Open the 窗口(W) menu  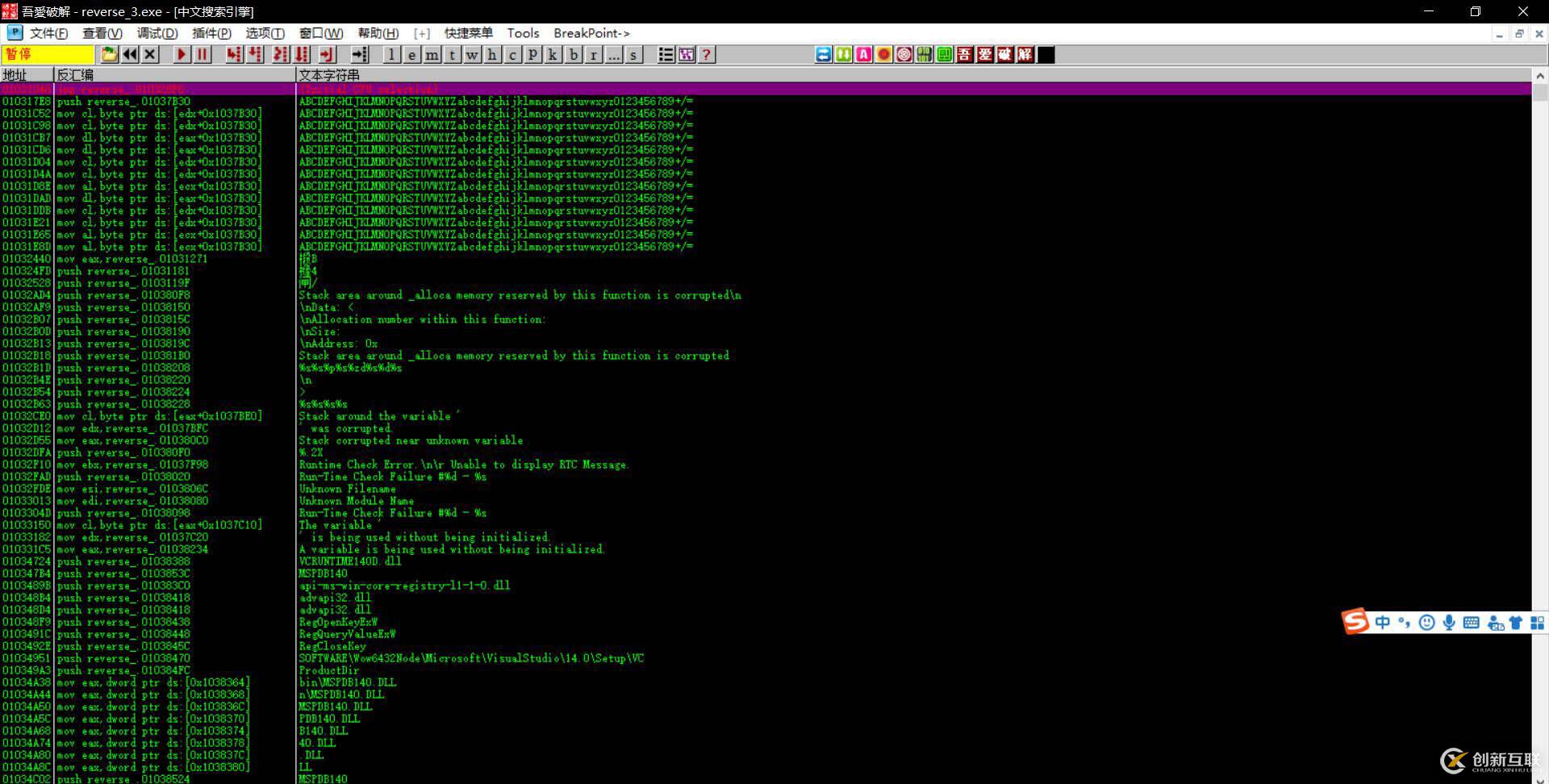point(321,33)
